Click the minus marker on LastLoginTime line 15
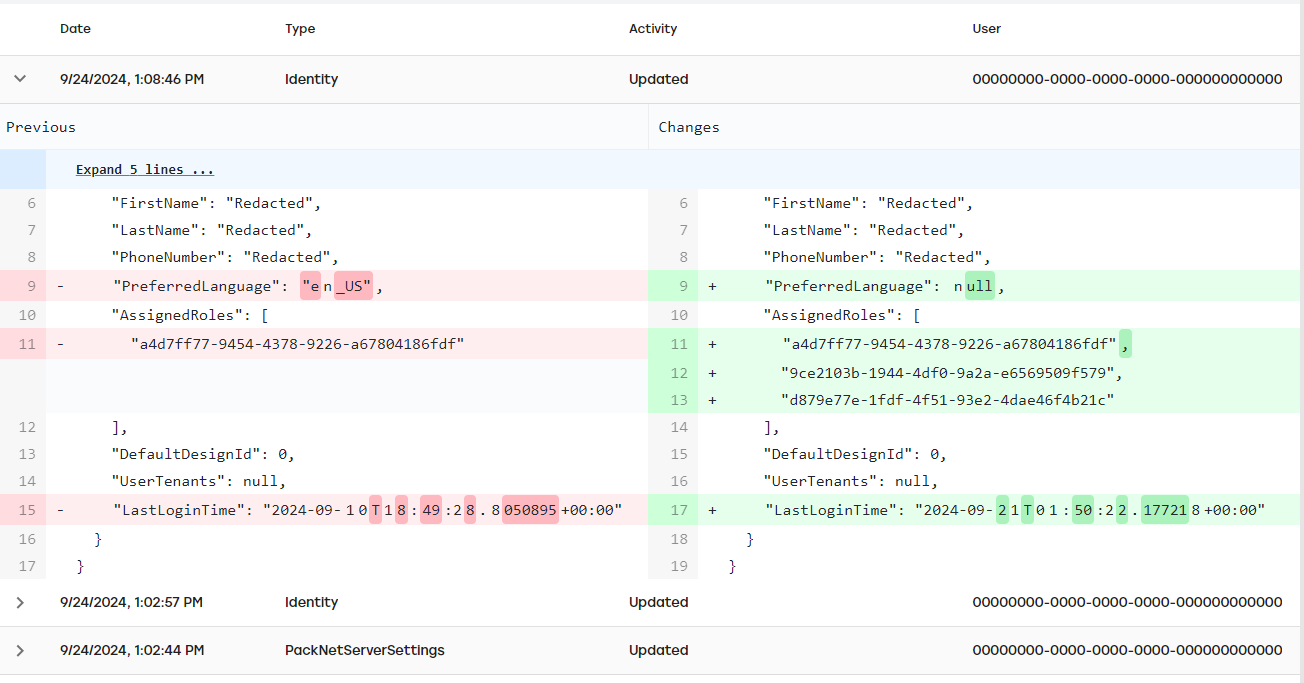 (59, 510)
